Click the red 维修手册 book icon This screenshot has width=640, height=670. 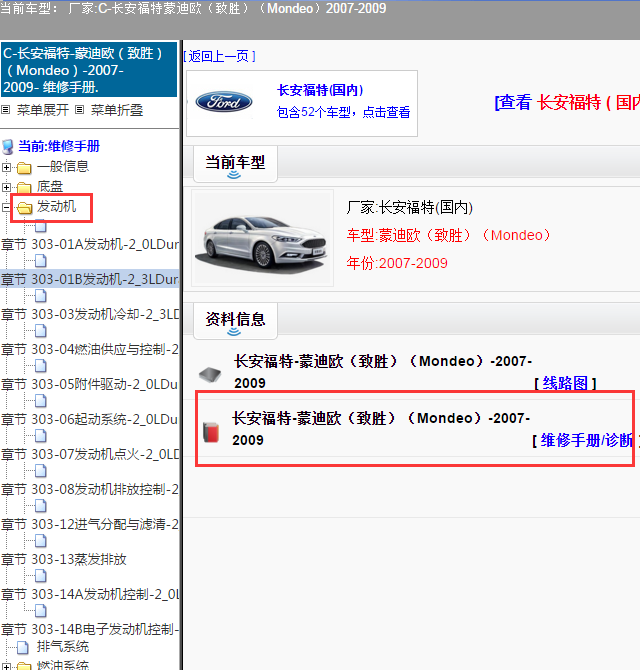[211, 432]
